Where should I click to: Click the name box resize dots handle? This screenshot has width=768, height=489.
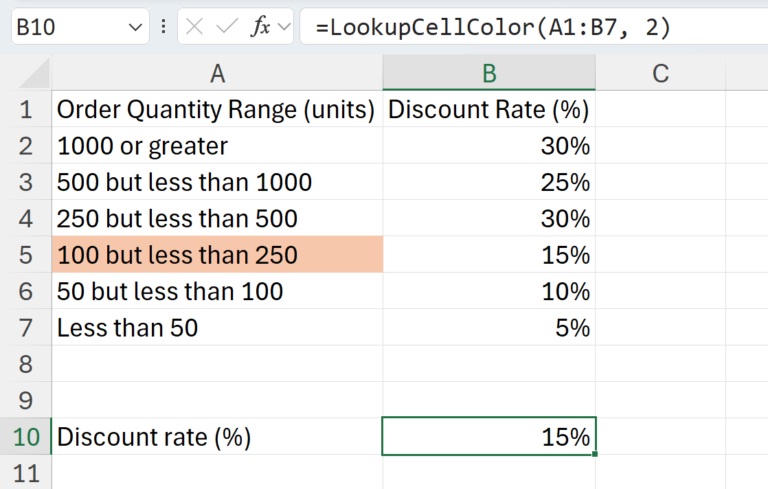coord(164,28)
